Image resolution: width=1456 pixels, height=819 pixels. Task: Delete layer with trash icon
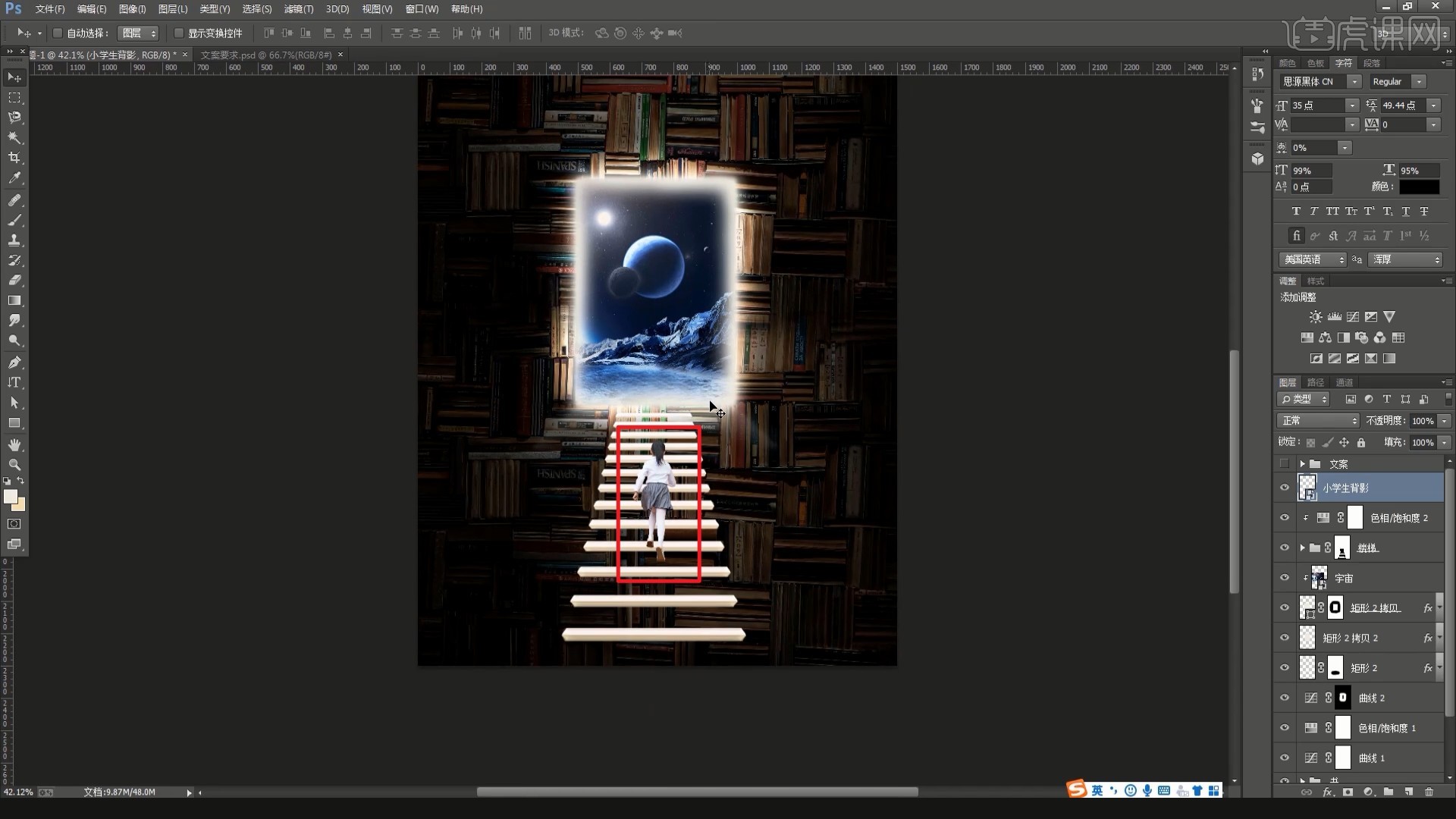pos(1429,792)
